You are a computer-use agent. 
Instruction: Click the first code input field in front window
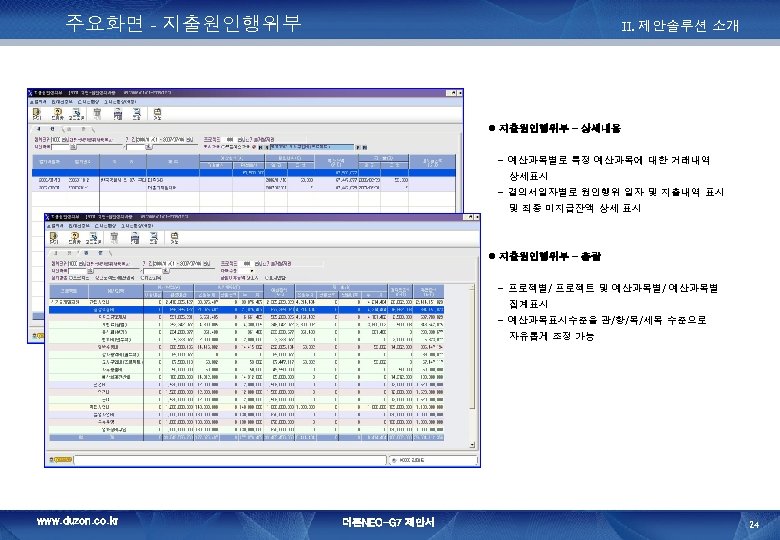[77, 271]
